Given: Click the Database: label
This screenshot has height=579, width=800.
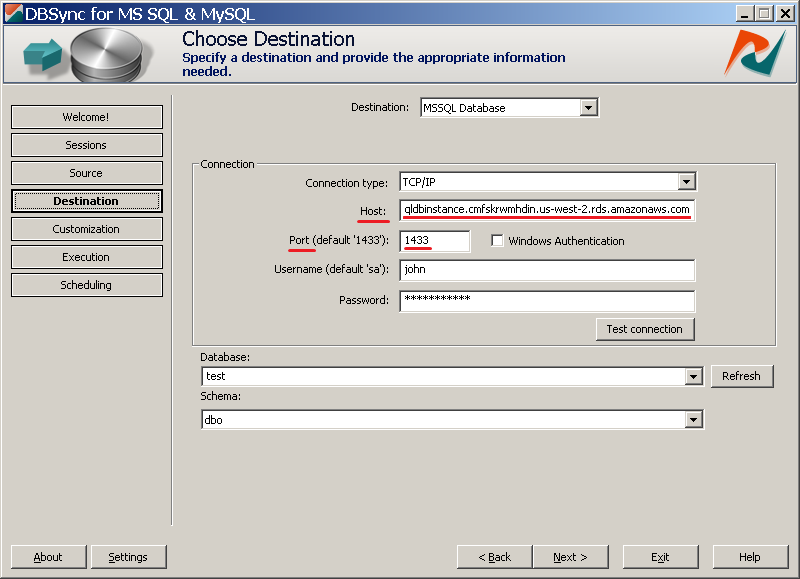Looking at the screenshot, I should pyautogui.click(x=225, y=357).
